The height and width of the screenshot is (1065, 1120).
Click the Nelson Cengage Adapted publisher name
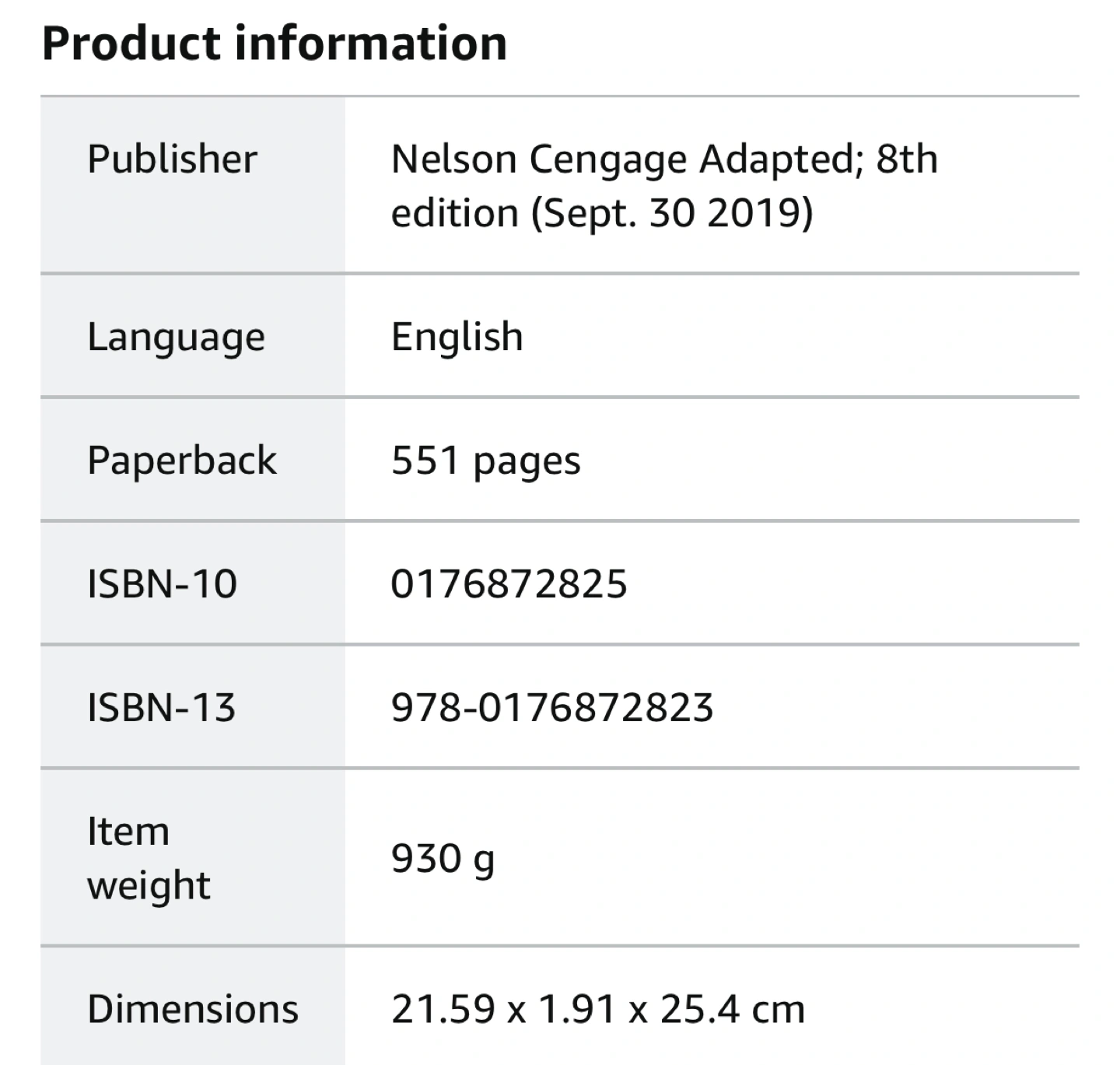click(x=622, y=159)
